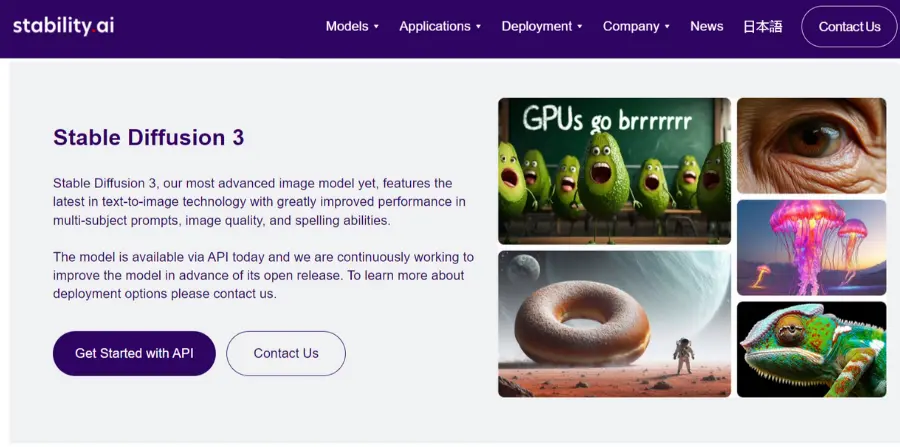
Task: Expand the Company dropdown arrow
Action: (667, 27)
